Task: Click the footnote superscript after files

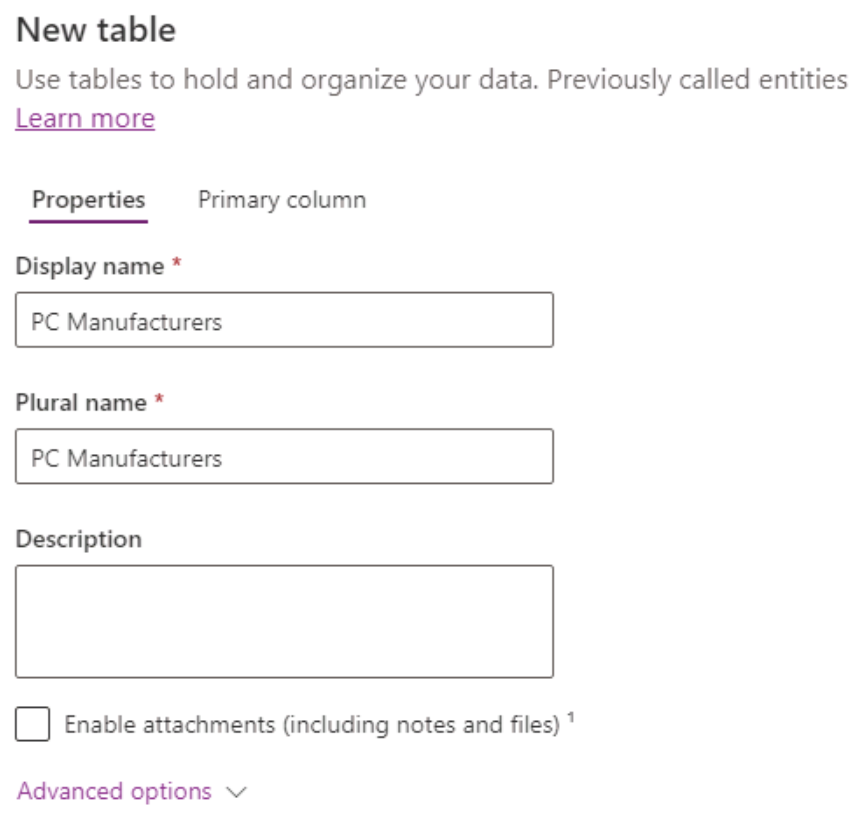Action: point(571,717)
